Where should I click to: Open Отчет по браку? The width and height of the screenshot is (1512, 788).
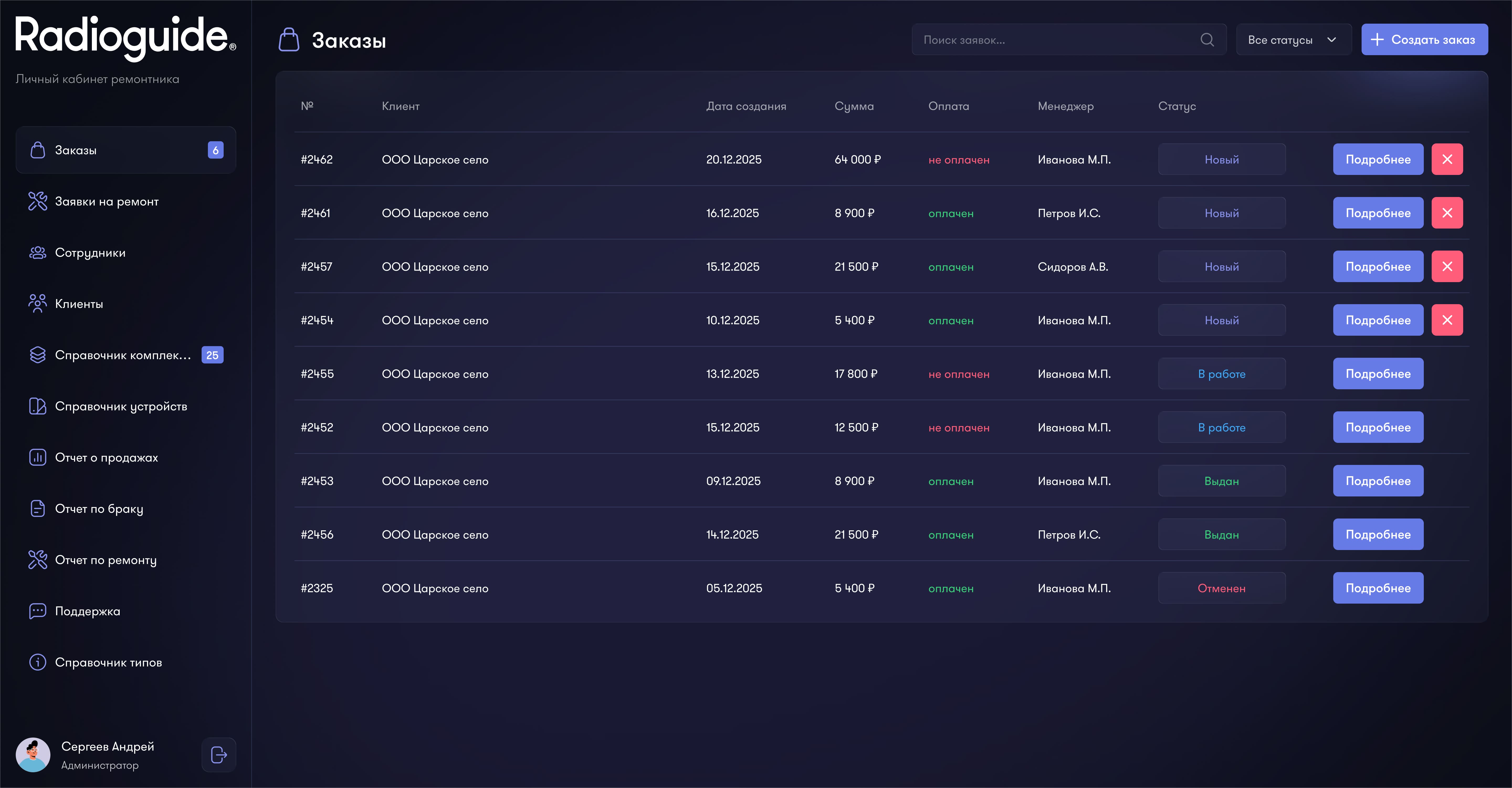click(126, 509)
